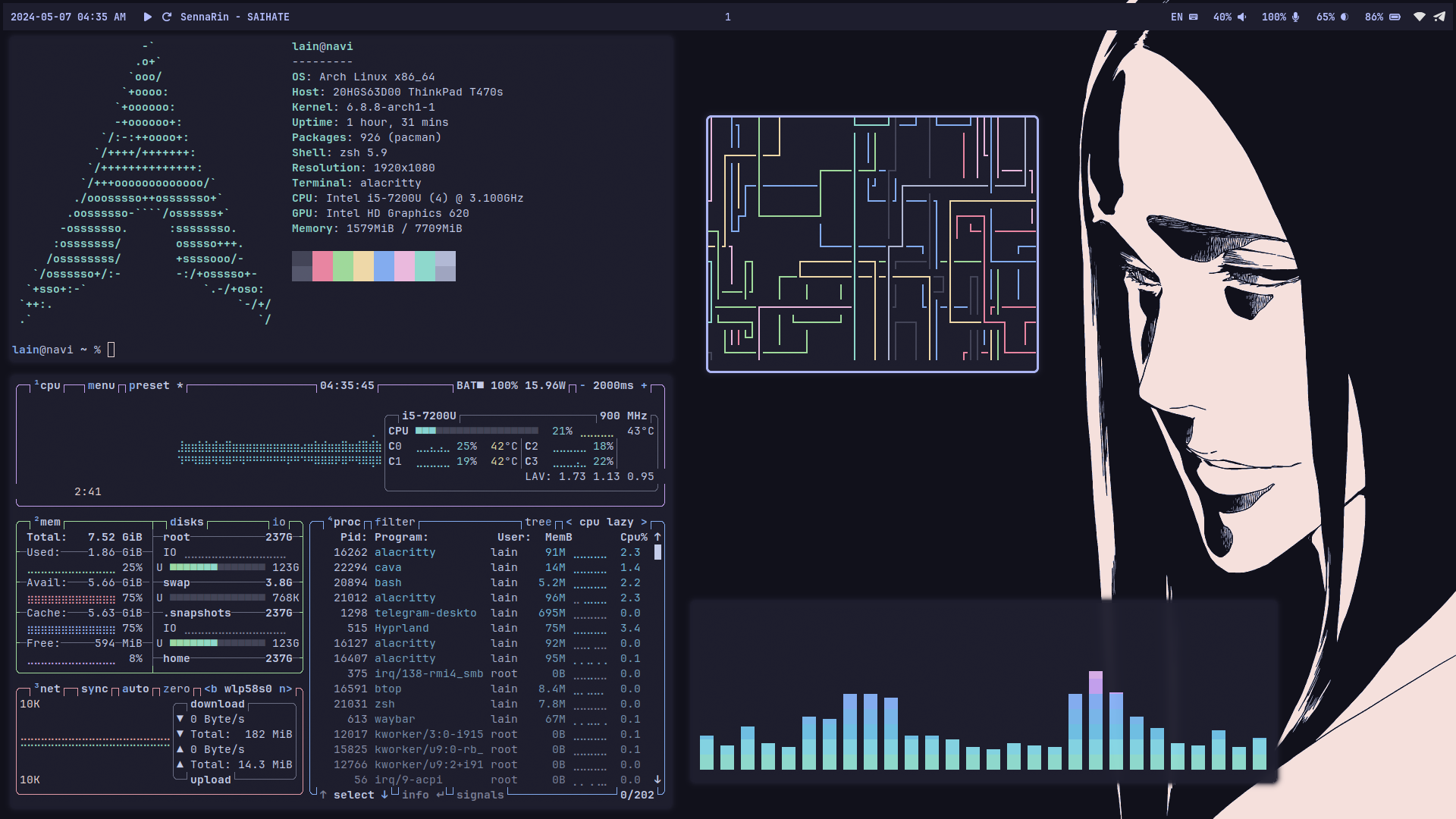The image size is (1456, 819).
Task: Click the i5-7200U CPU name in btop
Action: pyautogui.click(x=429, y=416)
